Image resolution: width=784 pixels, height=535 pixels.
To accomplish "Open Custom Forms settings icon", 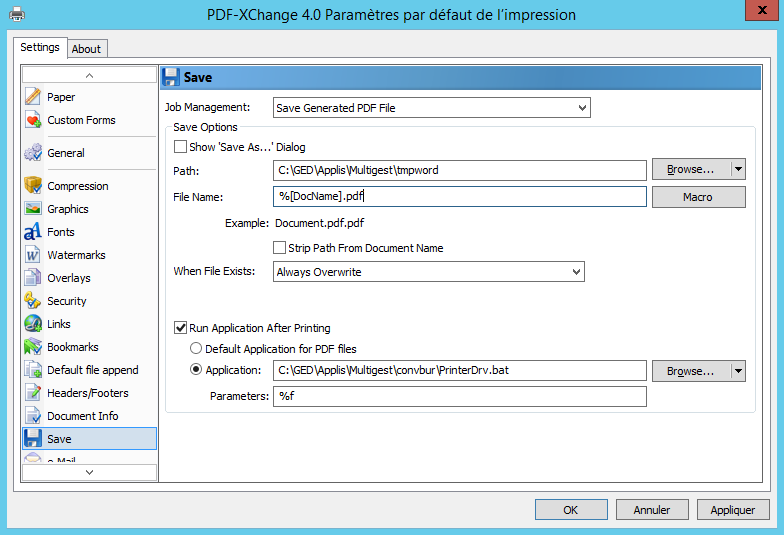I will [x=32, y=120].
